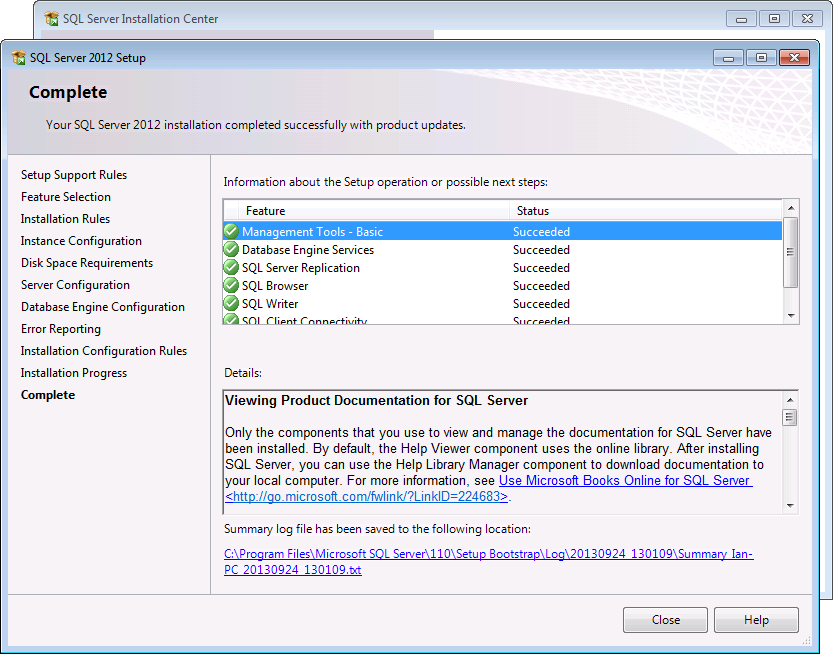Click Succeeded status for SQL Server Replication
The width and height of the screenshot is (833, 654).
tap(541, 268)
